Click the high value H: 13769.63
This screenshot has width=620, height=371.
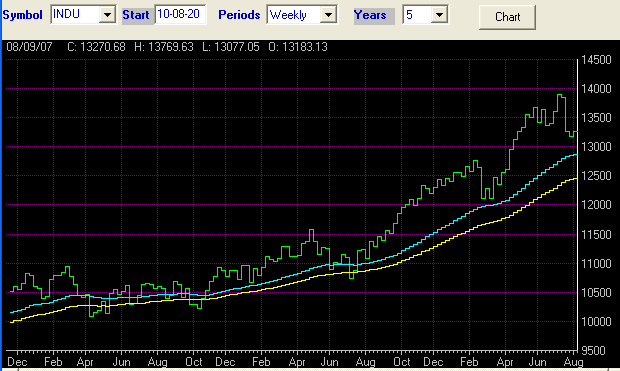point(164,47)
